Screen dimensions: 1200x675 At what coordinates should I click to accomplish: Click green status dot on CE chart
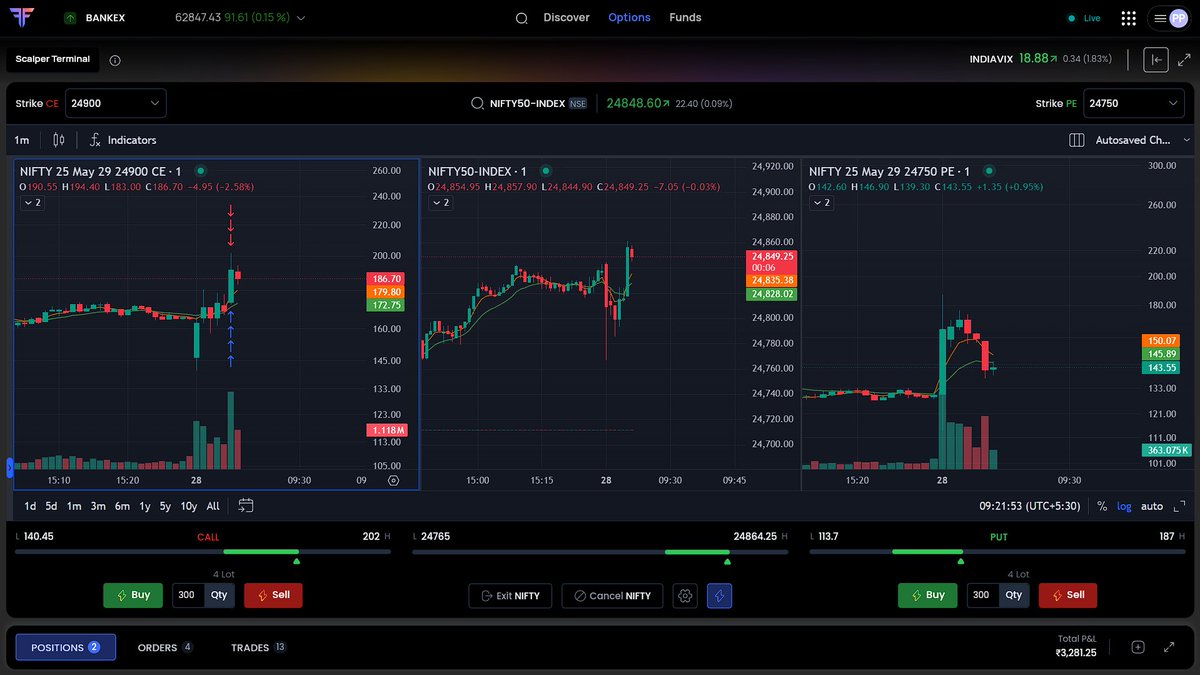pyautogui.click(x=200, y=171)
